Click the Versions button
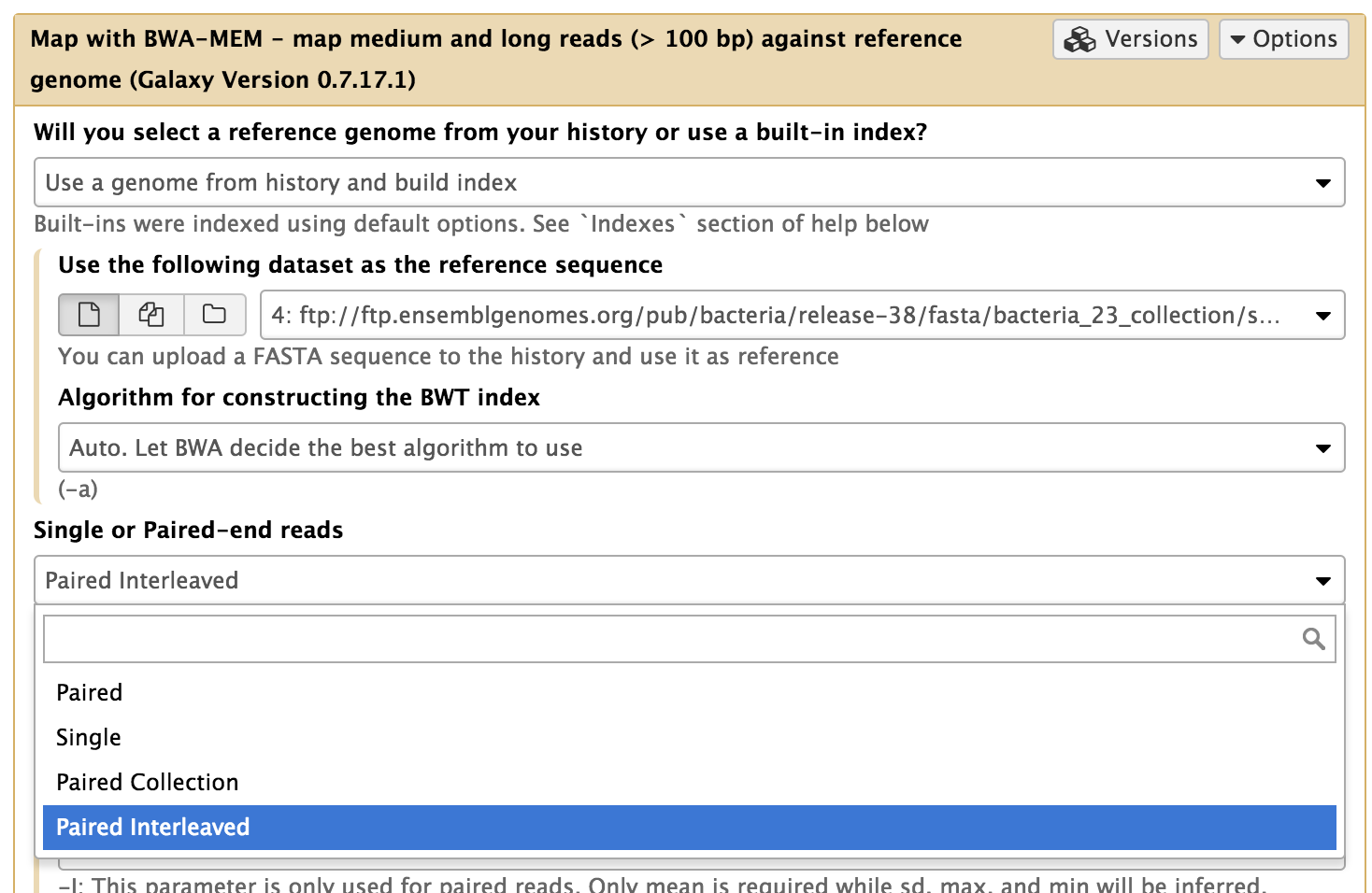The height and width of the screenshot is (893, 1372). pyautogui.click(x=1130, y=39)
